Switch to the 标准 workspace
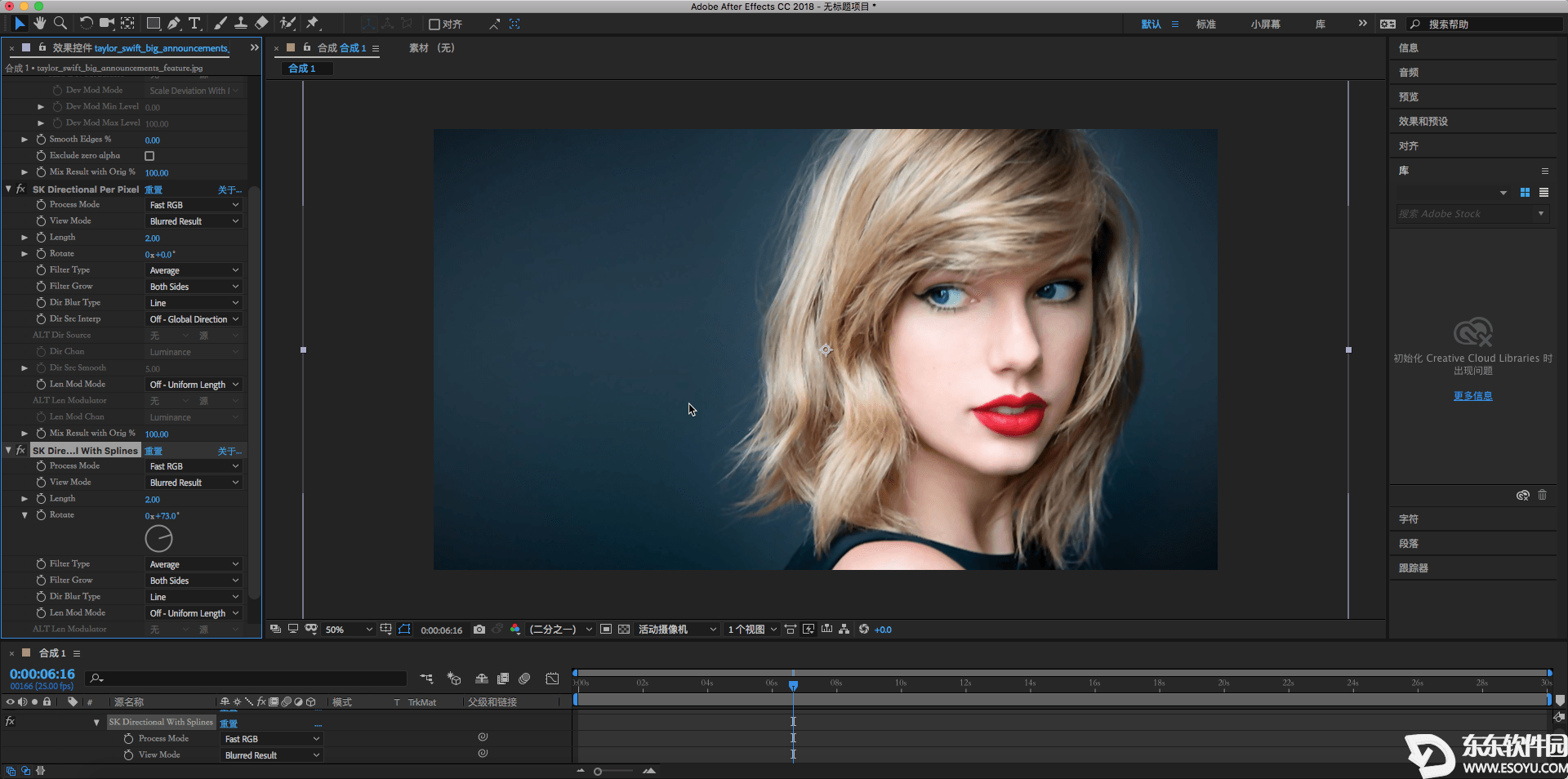The image size is (1568, 779). click(1205, 24)
